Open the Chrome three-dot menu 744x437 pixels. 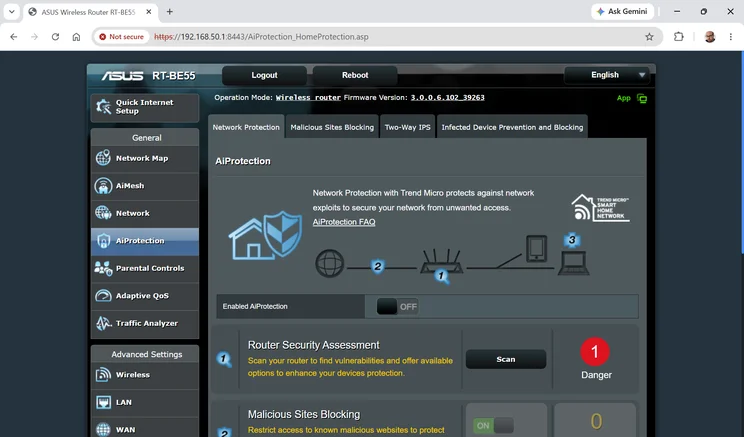click(731, 37)
